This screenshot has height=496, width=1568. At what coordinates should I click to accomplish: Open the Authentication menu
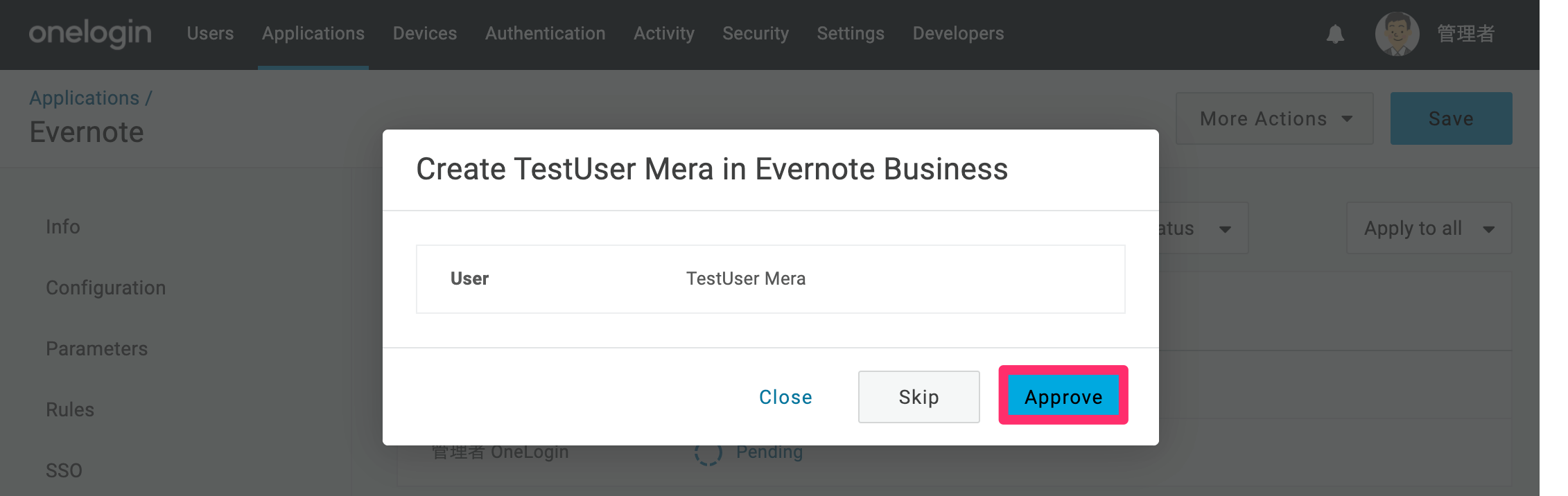click(546, 33)
